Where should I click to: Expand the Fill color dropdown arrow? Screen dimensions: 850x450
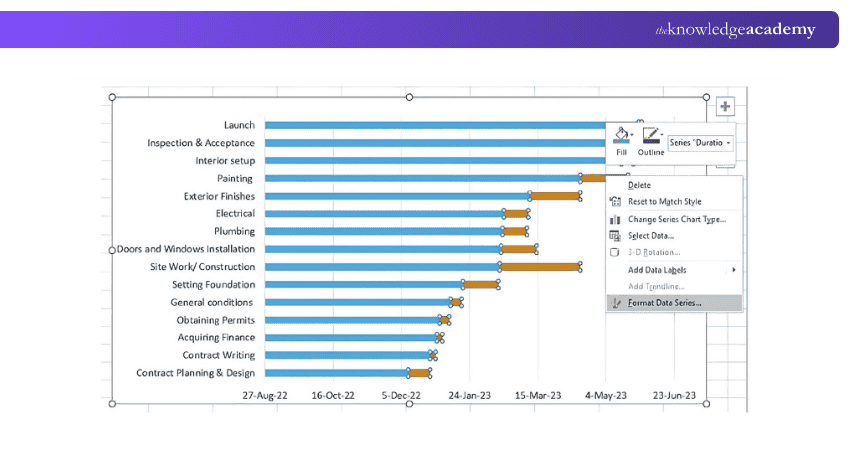click(x=632, y=134)
